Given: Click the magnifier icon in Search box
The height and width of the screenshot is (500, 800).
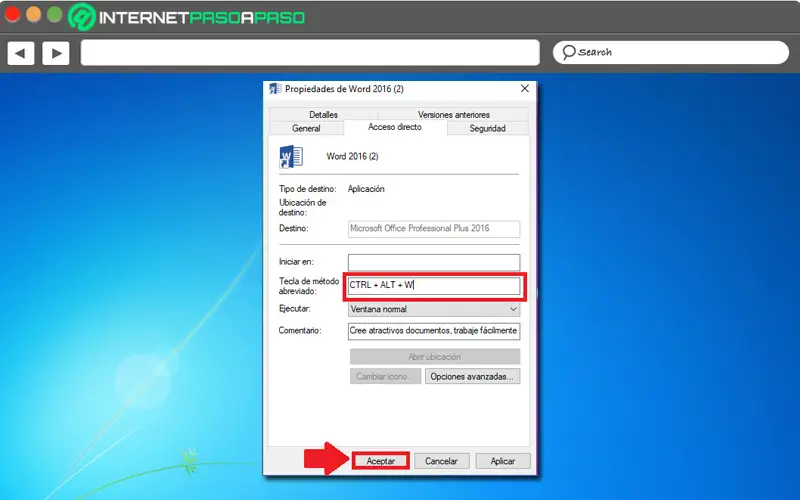Looking at the screenshot, I should pos(568,52).
